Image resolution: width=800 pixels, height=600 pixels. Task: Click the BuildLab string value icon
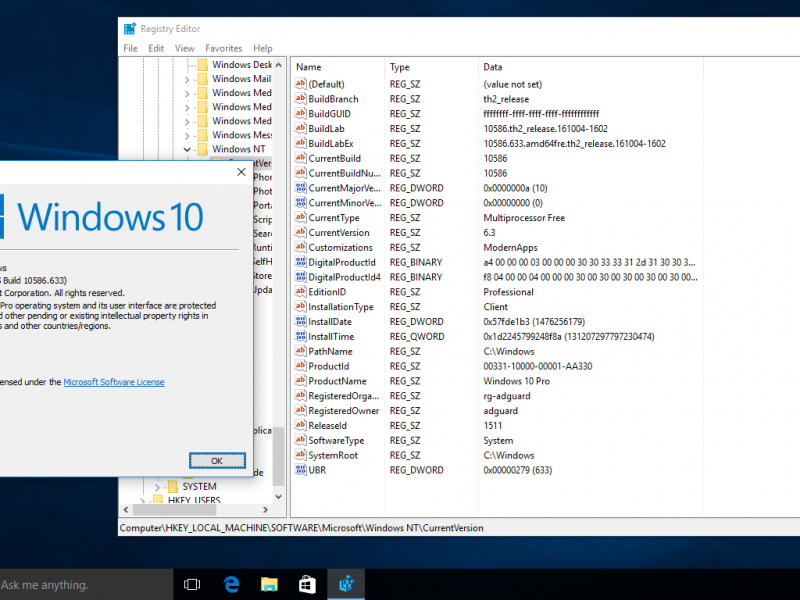point(301,128)
